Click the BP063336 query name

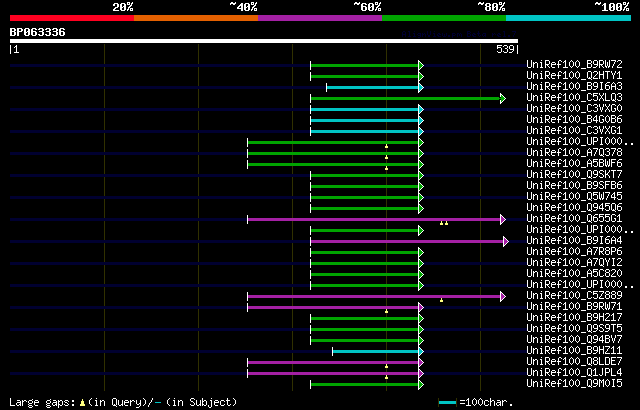click(38, 32)
